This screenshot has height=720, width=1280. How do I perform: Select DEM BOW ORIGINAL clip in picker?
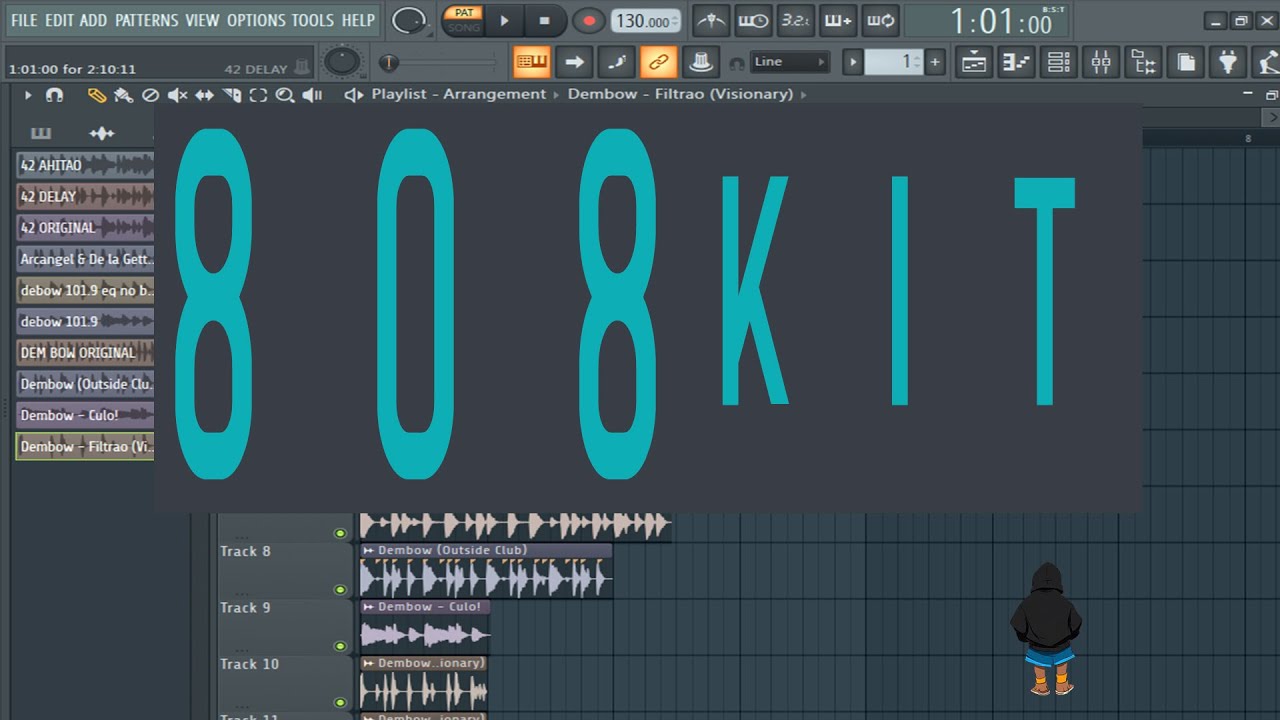[x=85, y=353]
